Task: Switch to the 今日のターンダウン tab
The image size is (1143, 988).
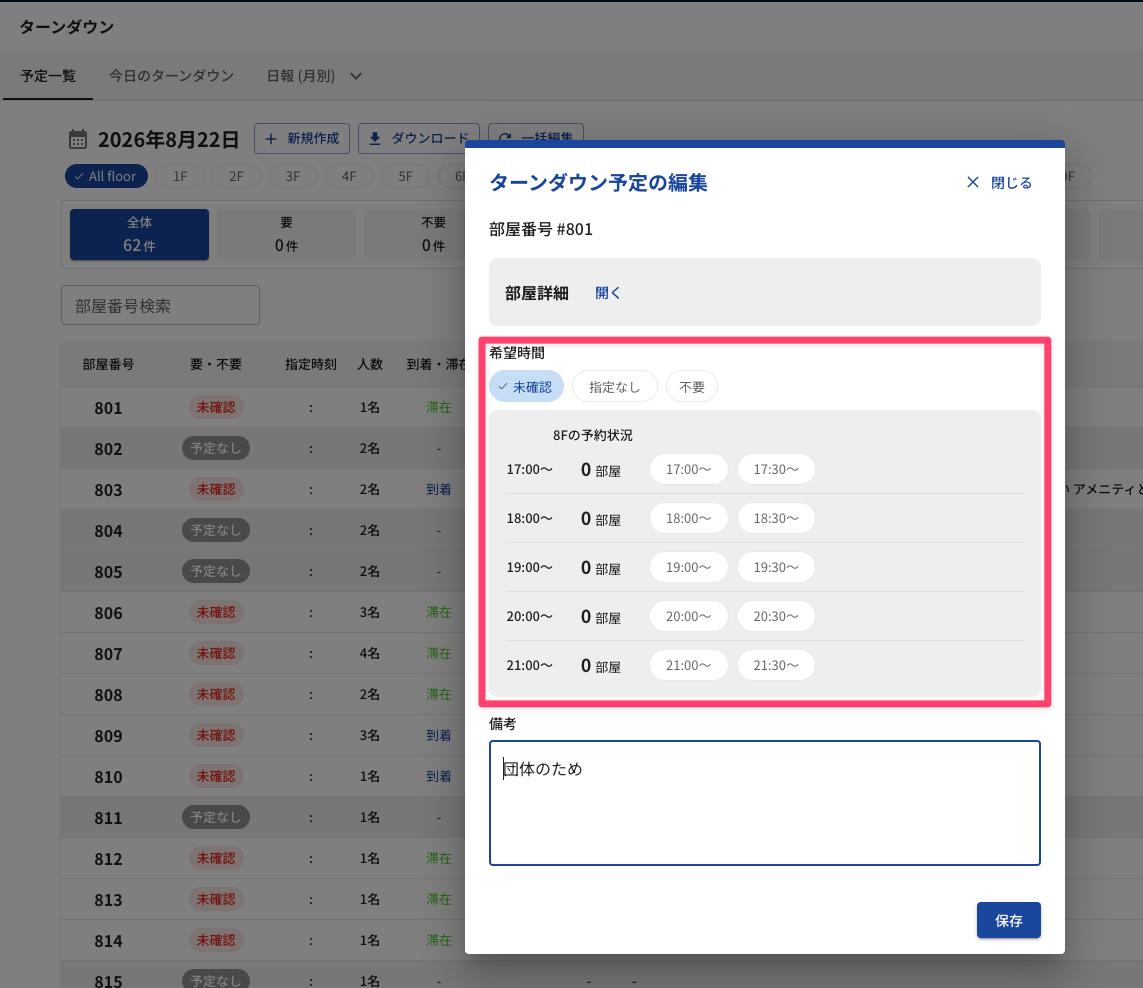Action: [171, 76]
